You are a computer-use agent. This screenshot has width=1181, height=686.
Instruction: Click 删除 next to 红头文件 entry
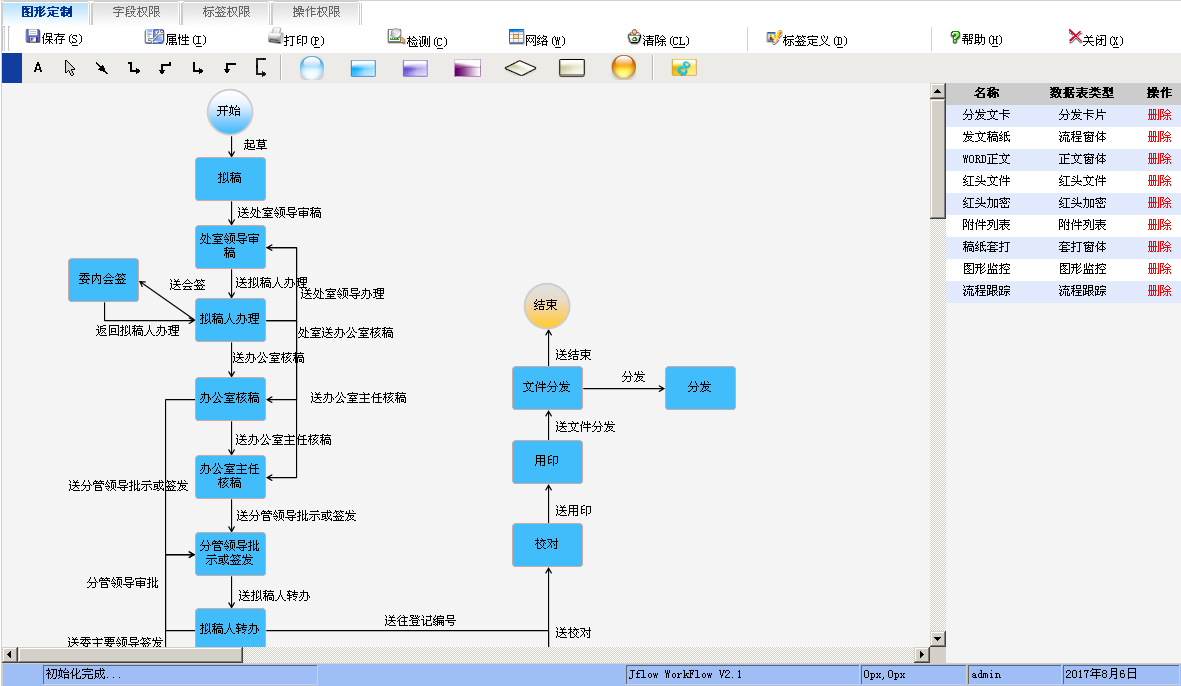(1158, 180)
